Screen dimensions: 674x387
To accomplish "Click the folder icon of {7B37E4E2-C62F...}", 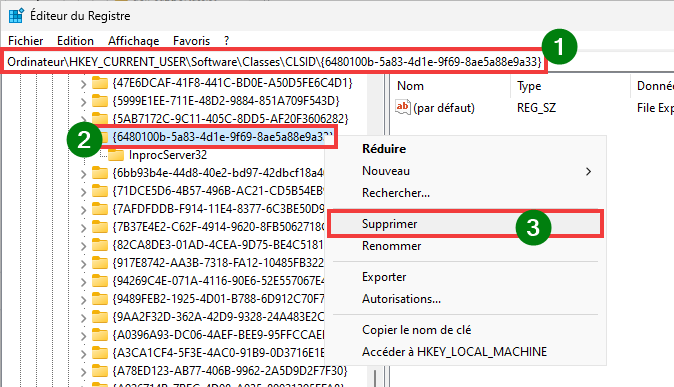I will coord(100,227).
